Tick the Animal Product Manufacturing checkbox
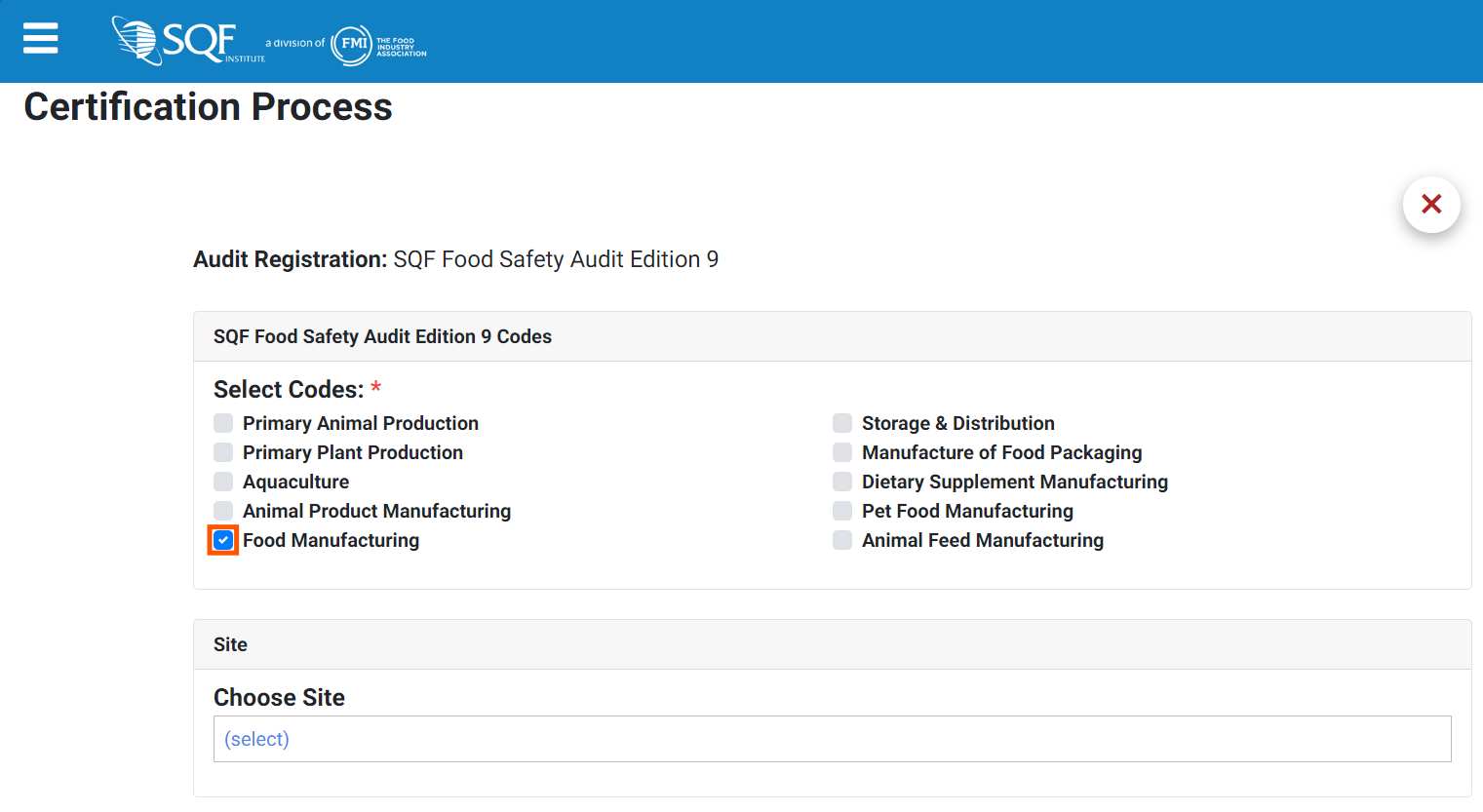 [223, 511]
